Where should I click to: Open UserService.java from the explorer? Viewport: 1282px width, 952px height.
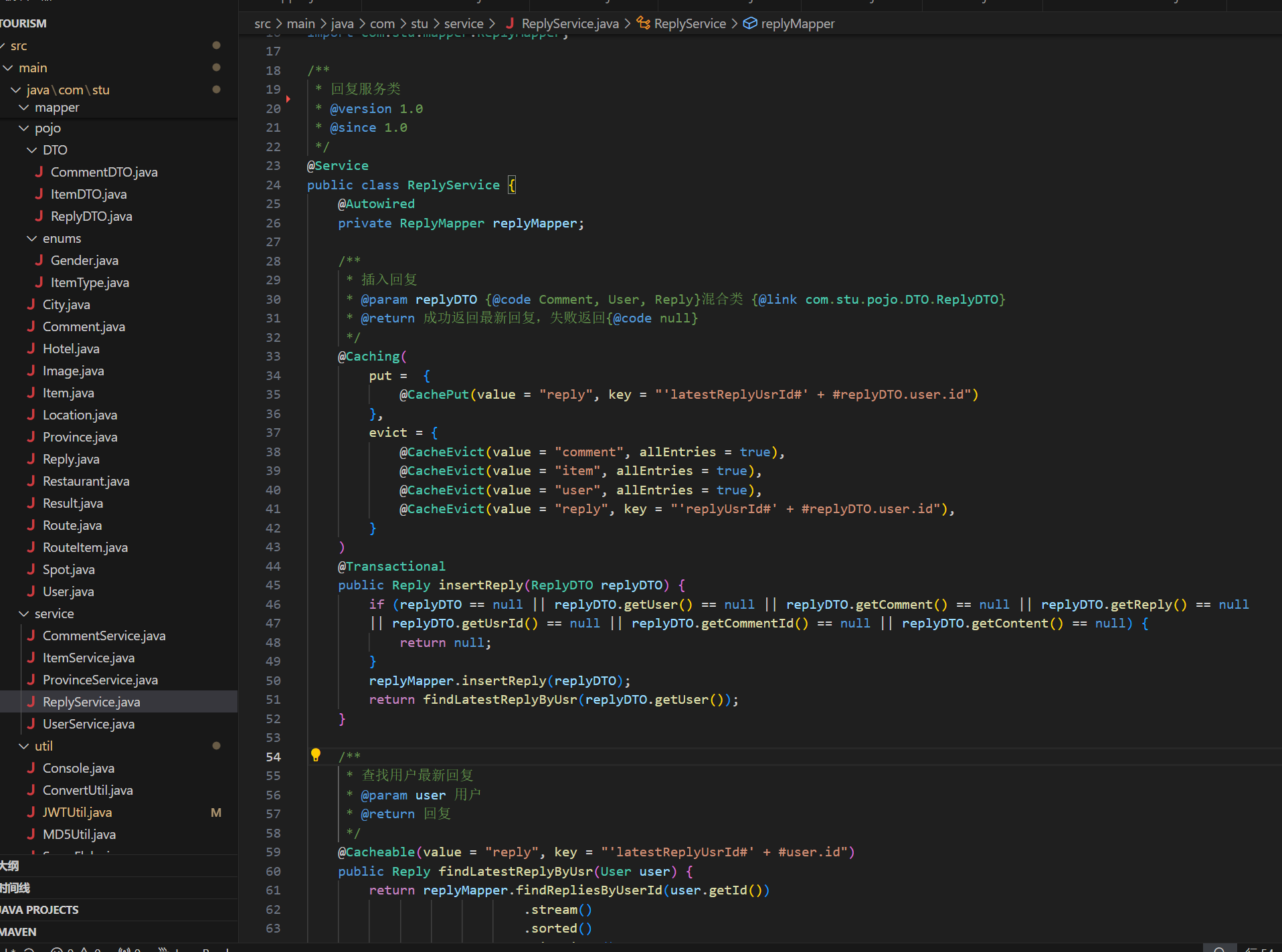click(x=88, y=724)
